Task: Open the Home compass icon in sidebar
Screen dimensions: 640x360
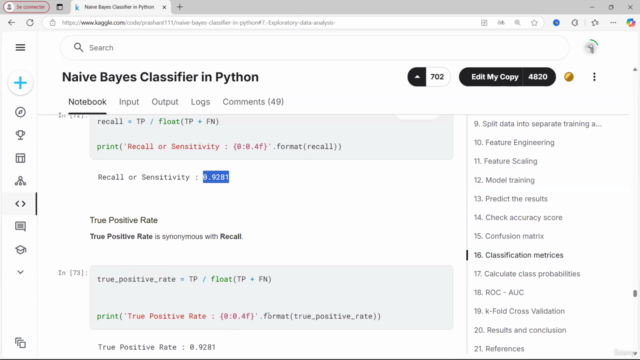Action: click(x=20, y=112)
